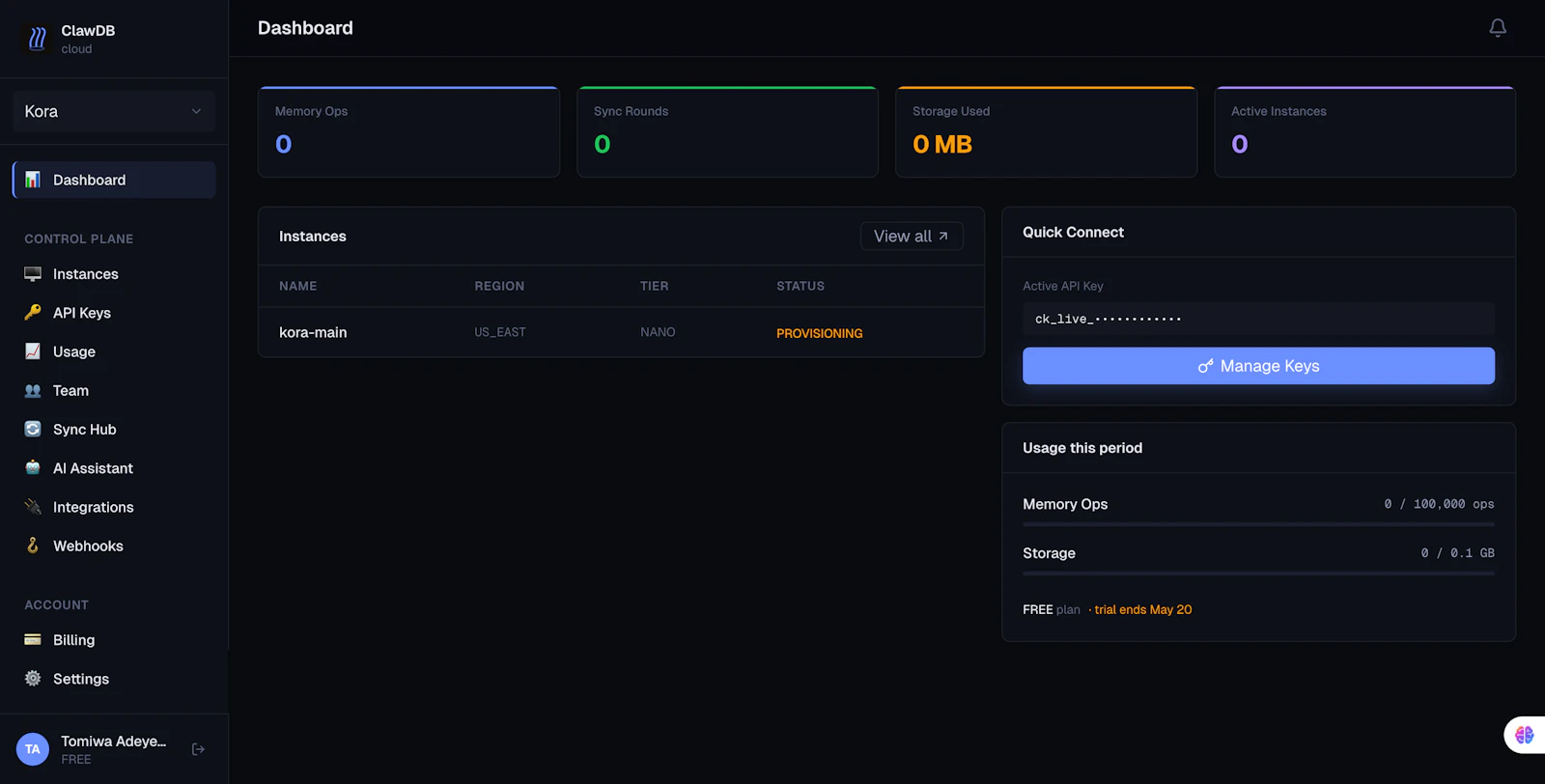
Task: Go to the Dashboard page
Action: click(114, 180)
